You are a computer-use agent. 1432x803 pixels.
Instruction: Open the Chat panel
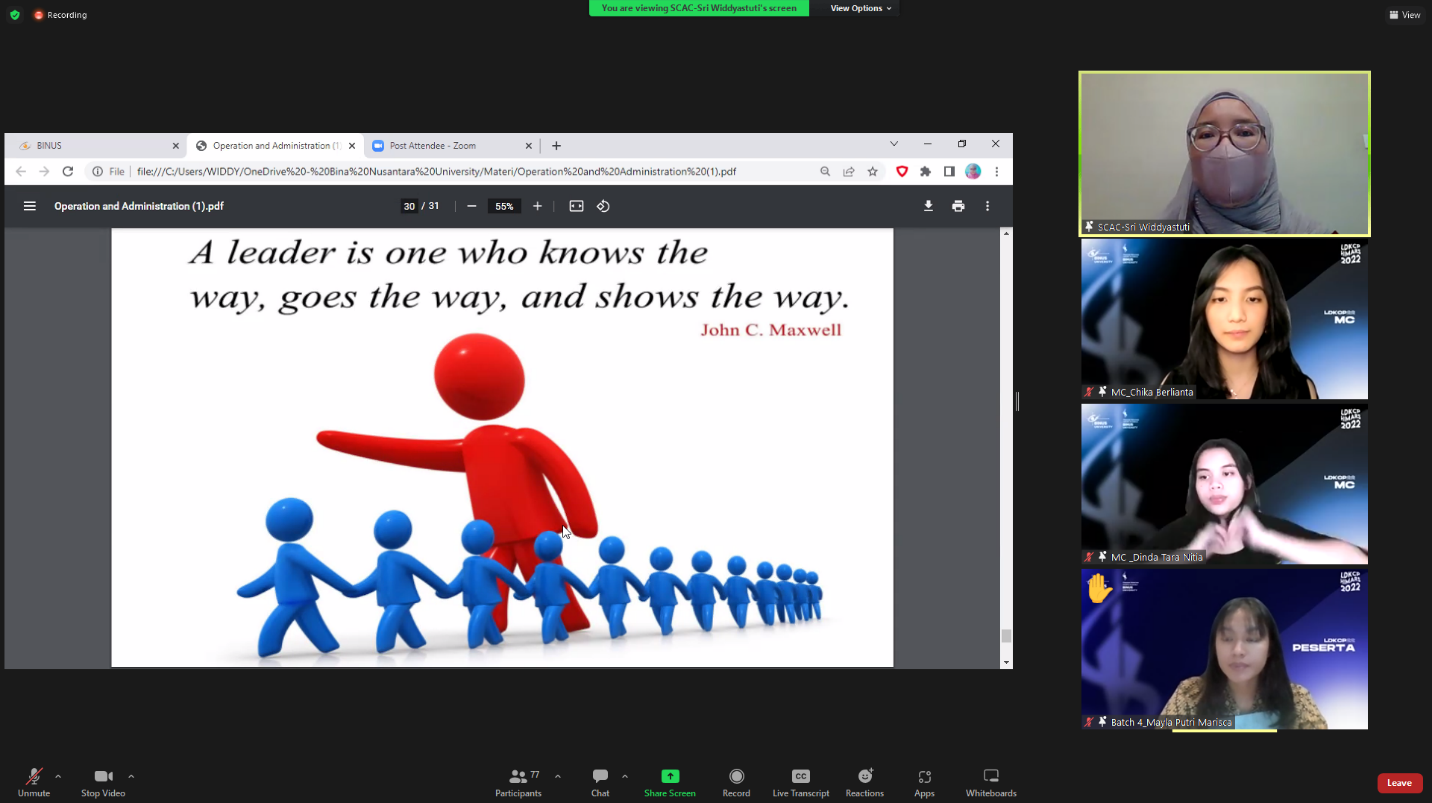pyautogui.click(x=600, y=782)
